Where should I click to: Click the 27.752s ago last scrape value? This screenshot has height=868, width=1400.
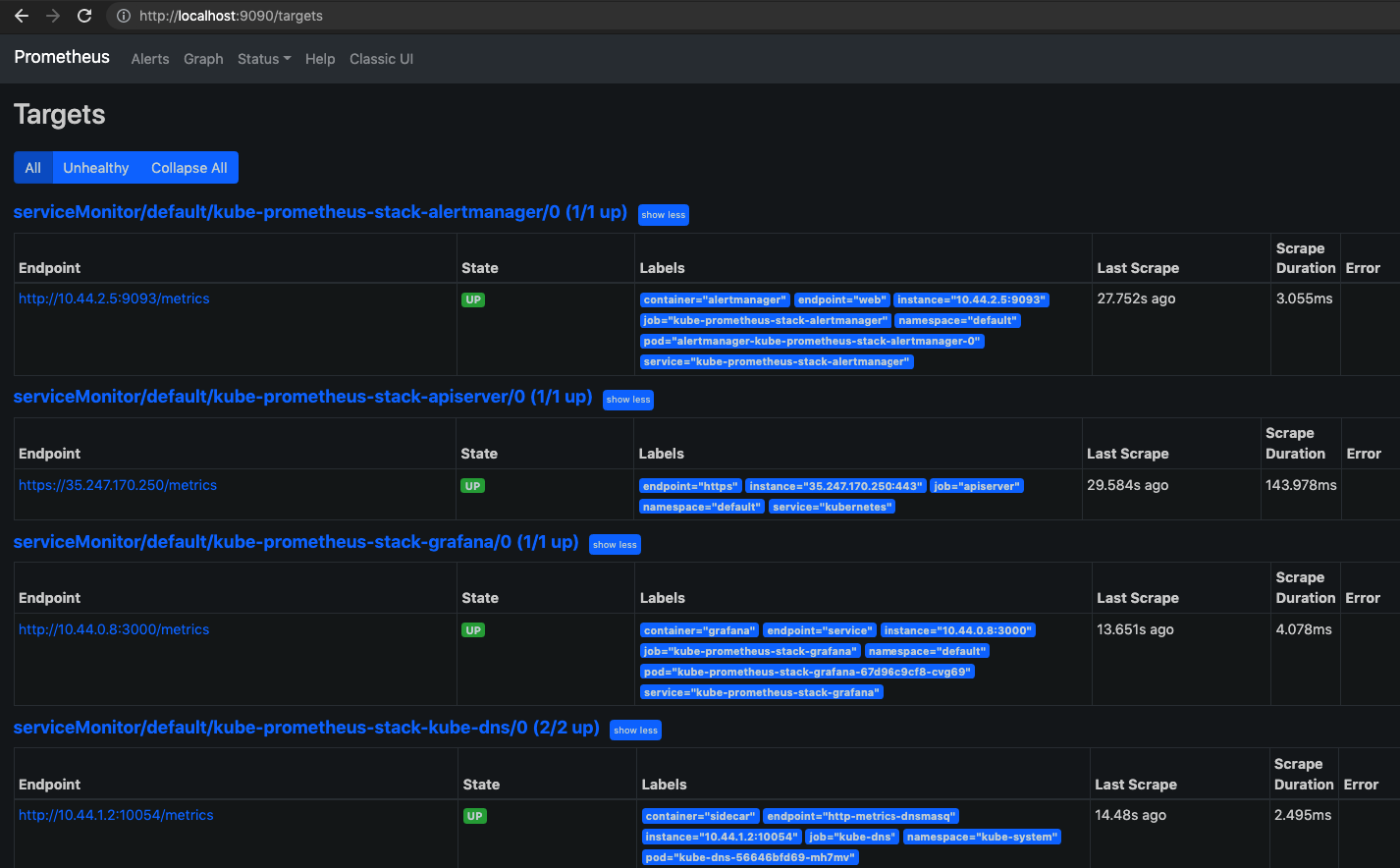coord(1136,298)
